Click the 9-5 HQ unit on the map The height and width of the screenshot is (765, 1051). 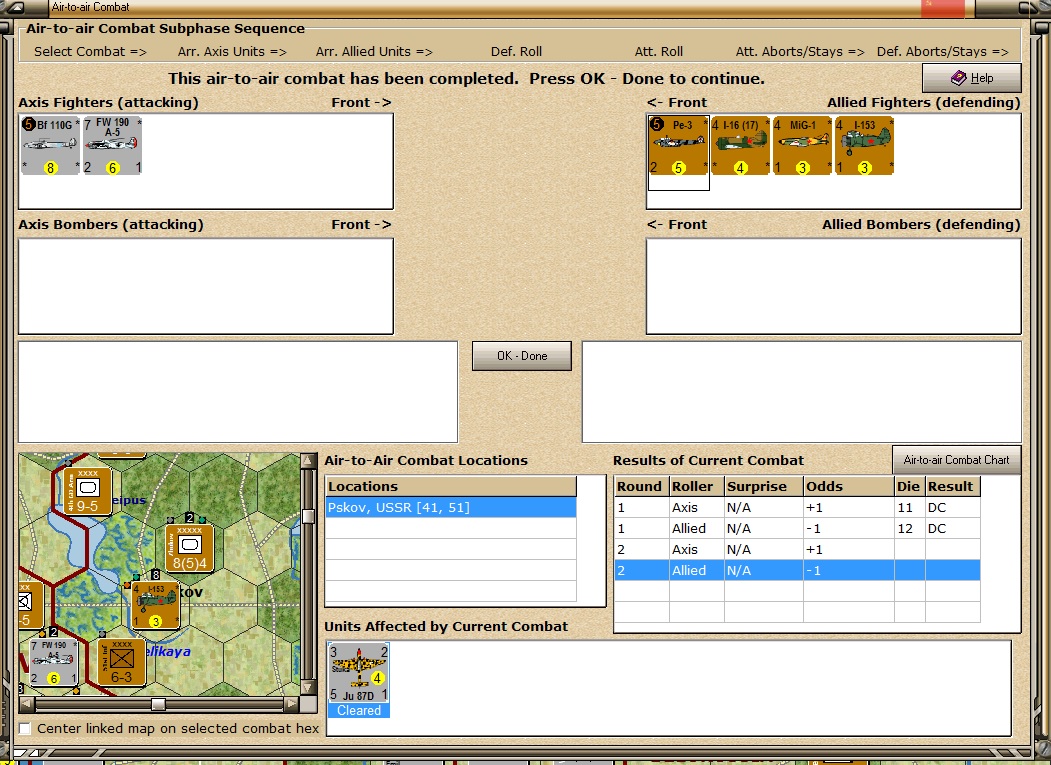[x=88, y=491]
